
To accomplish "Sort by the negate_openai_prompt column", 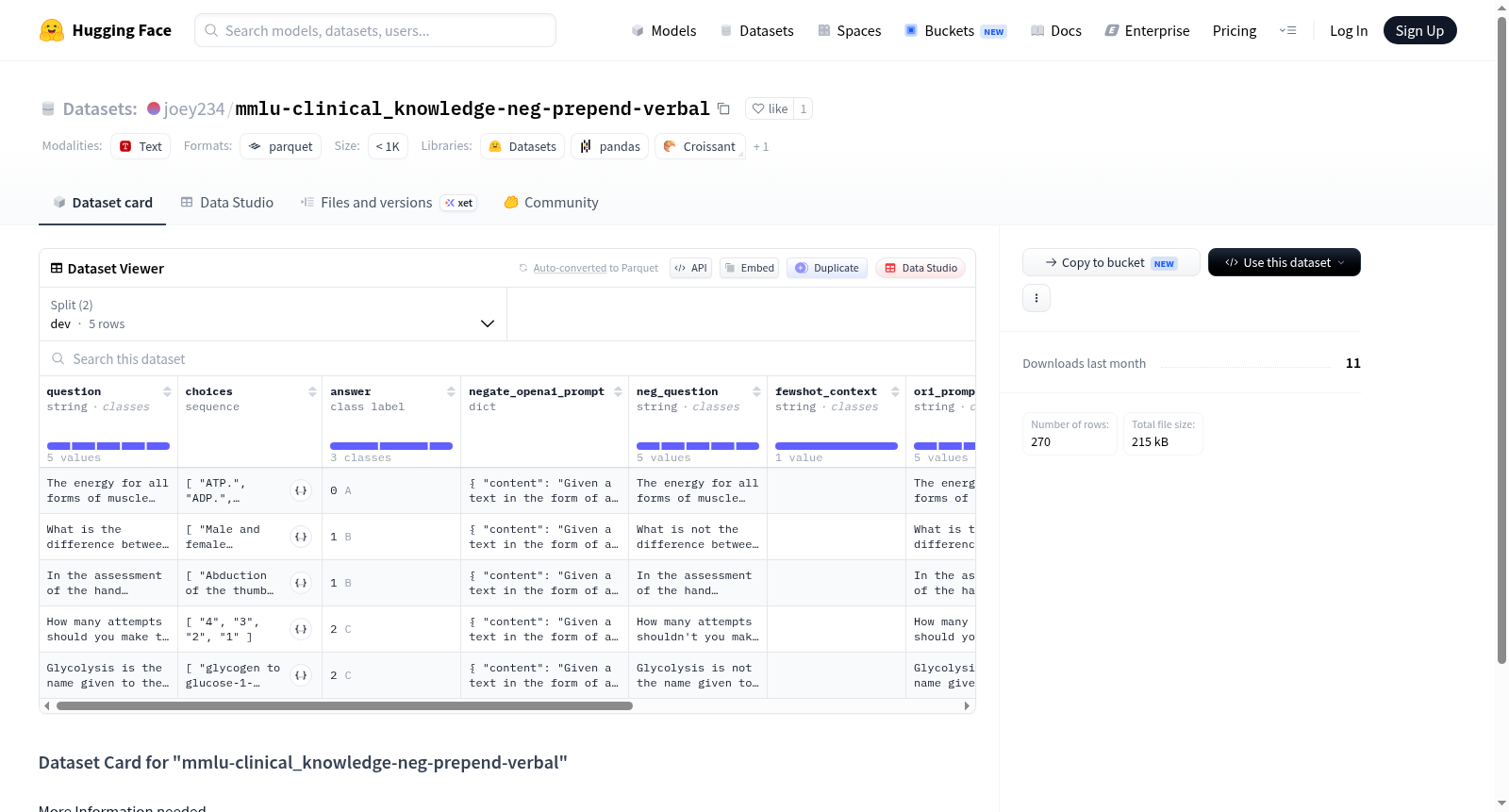I will (x=618, y=391).
